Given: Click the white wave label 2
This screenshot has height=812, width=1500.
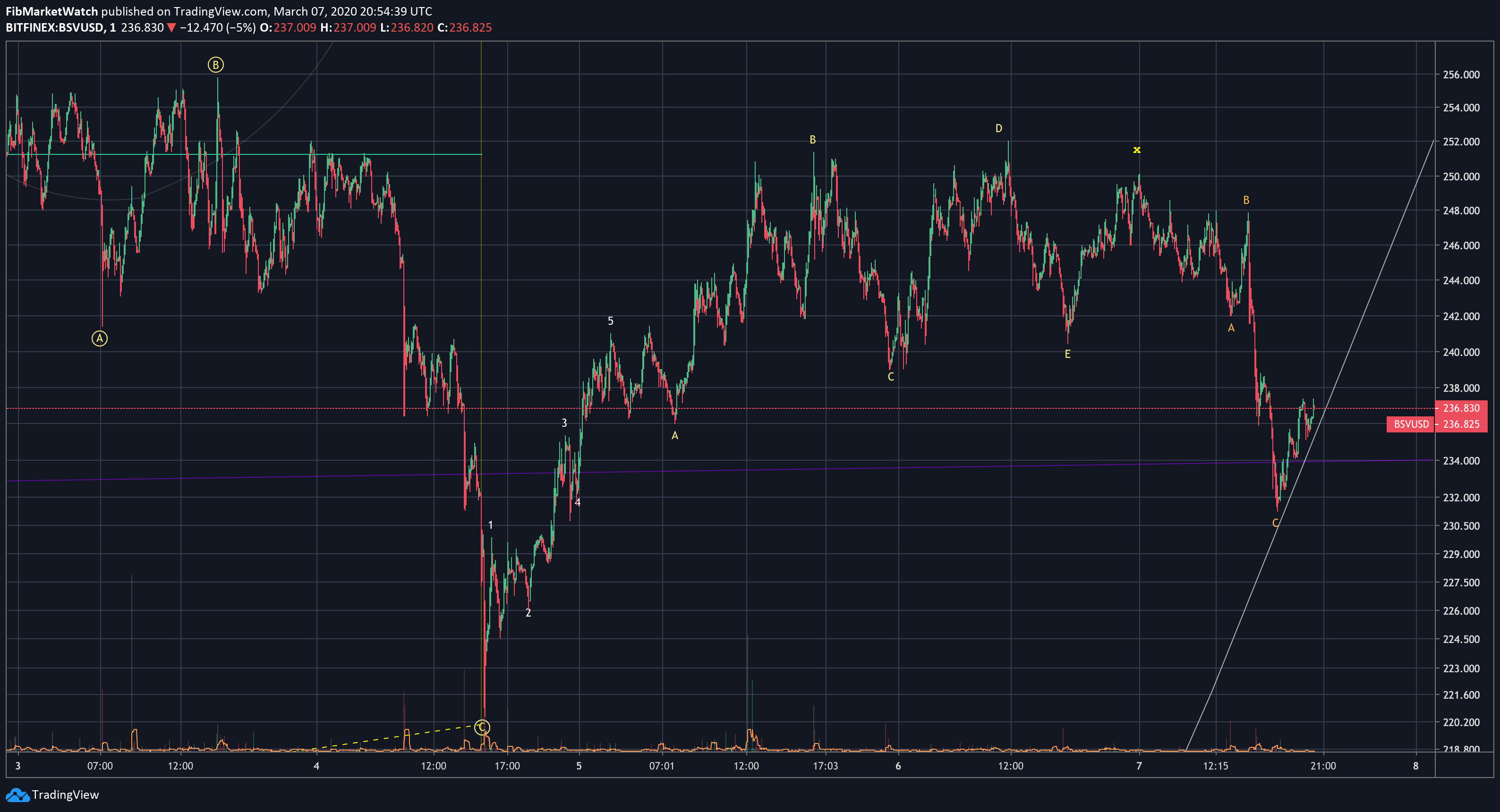Looking at the screenshot, I should coord(528,612).
